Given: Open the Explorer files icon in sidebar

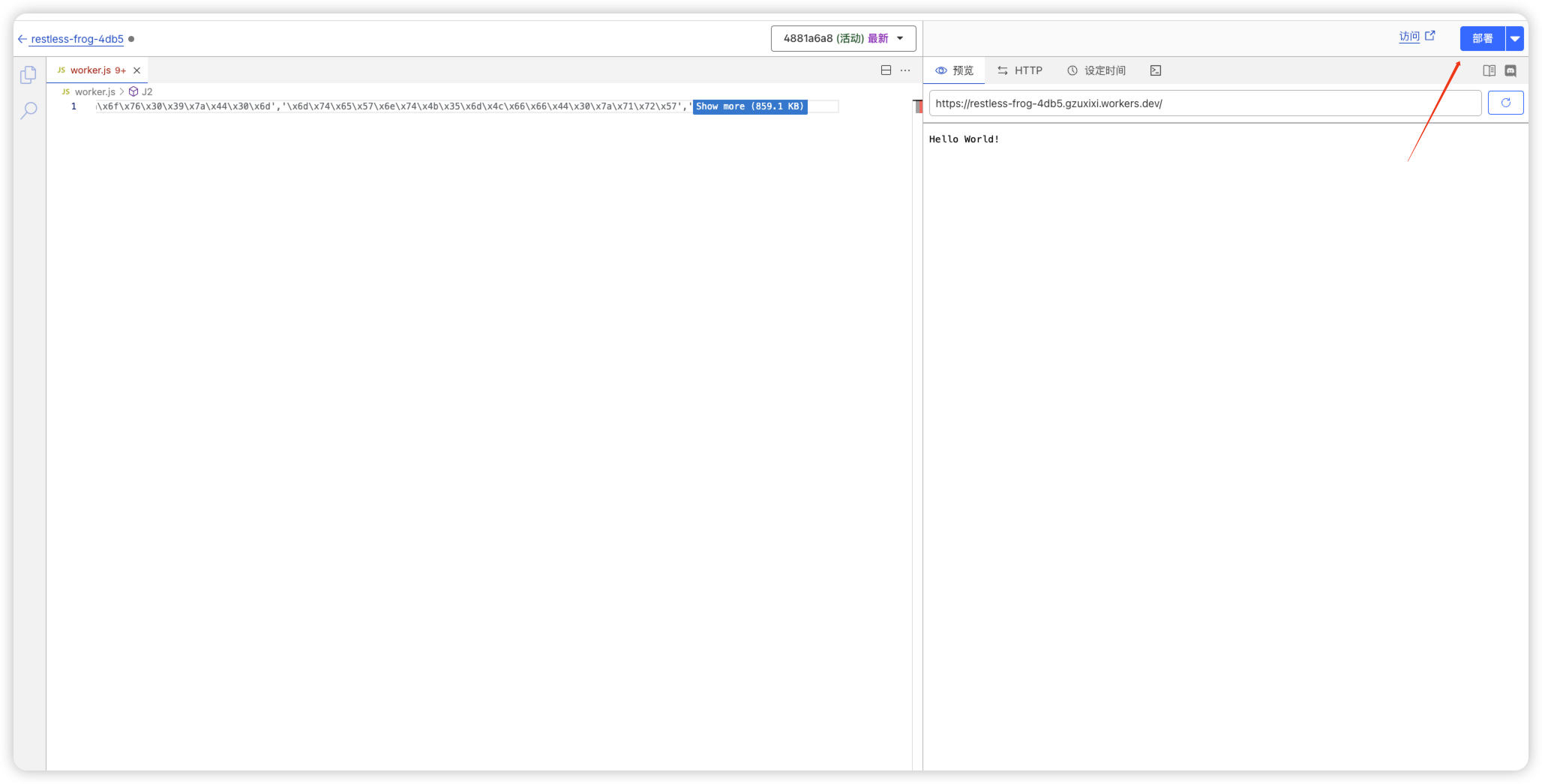Looking at the screenshot, I should [28, 75].
